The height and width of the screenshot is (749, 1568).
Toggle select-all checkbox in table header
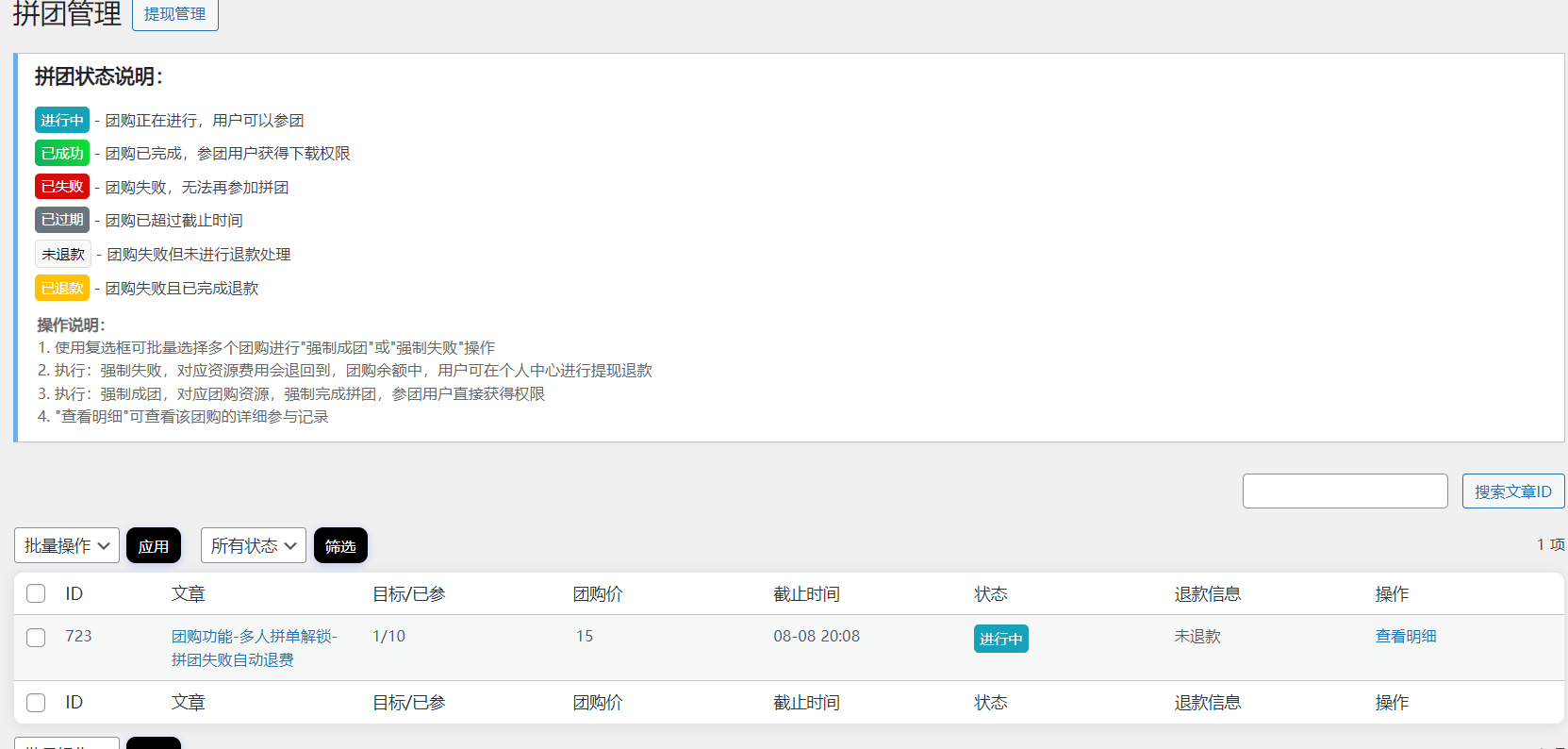pyautogui.click(x=36, y=593)
